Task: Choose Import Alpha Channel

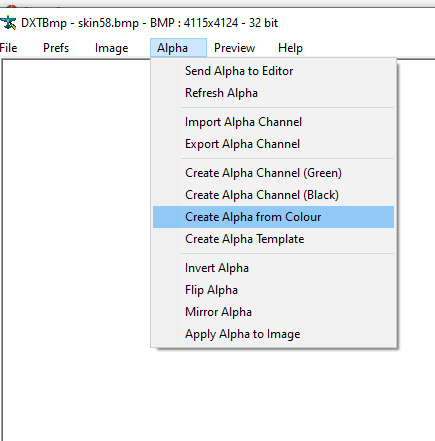Action: point(273,122)
